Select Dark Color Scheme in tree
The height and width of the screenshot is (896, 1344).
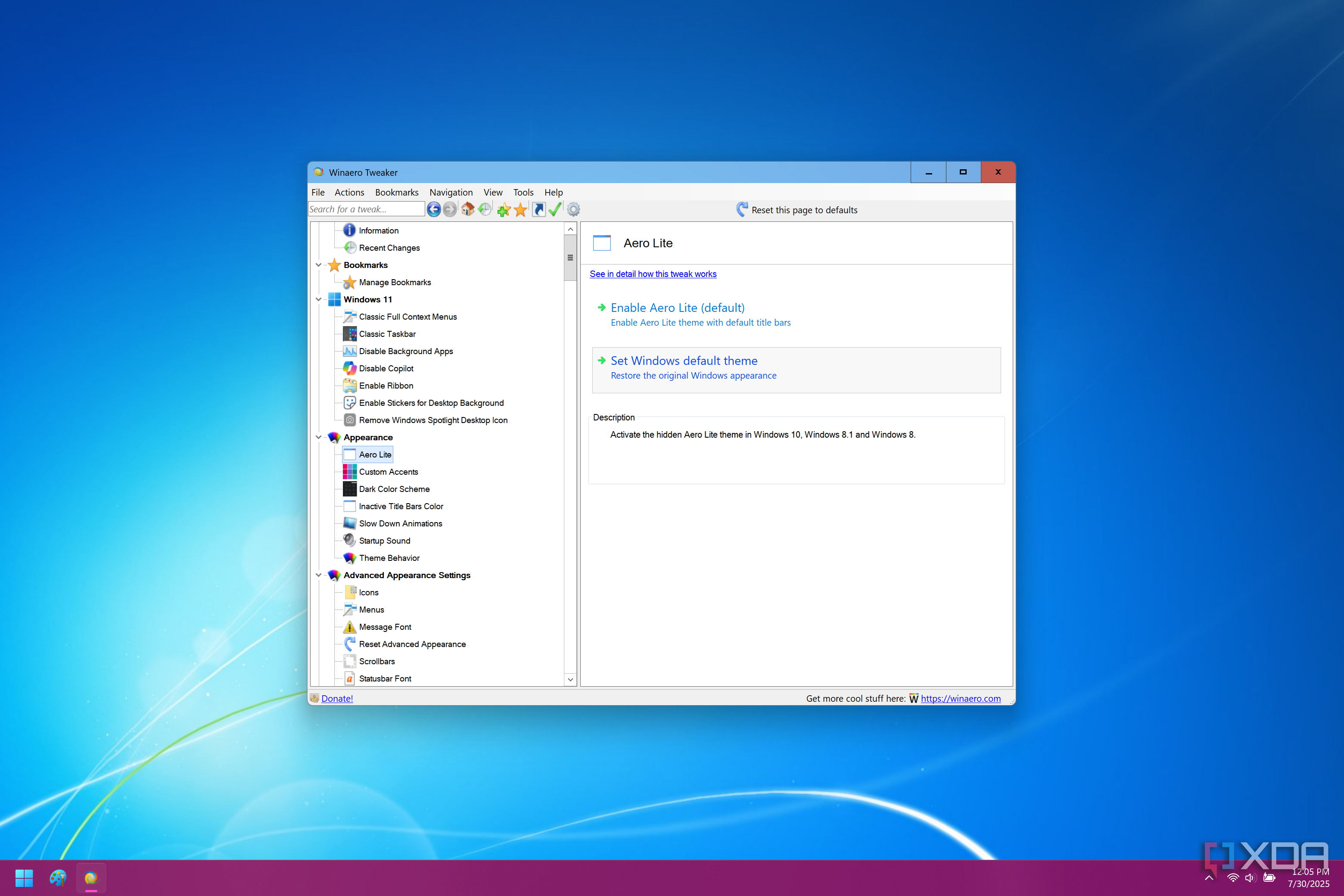[394, 489]
